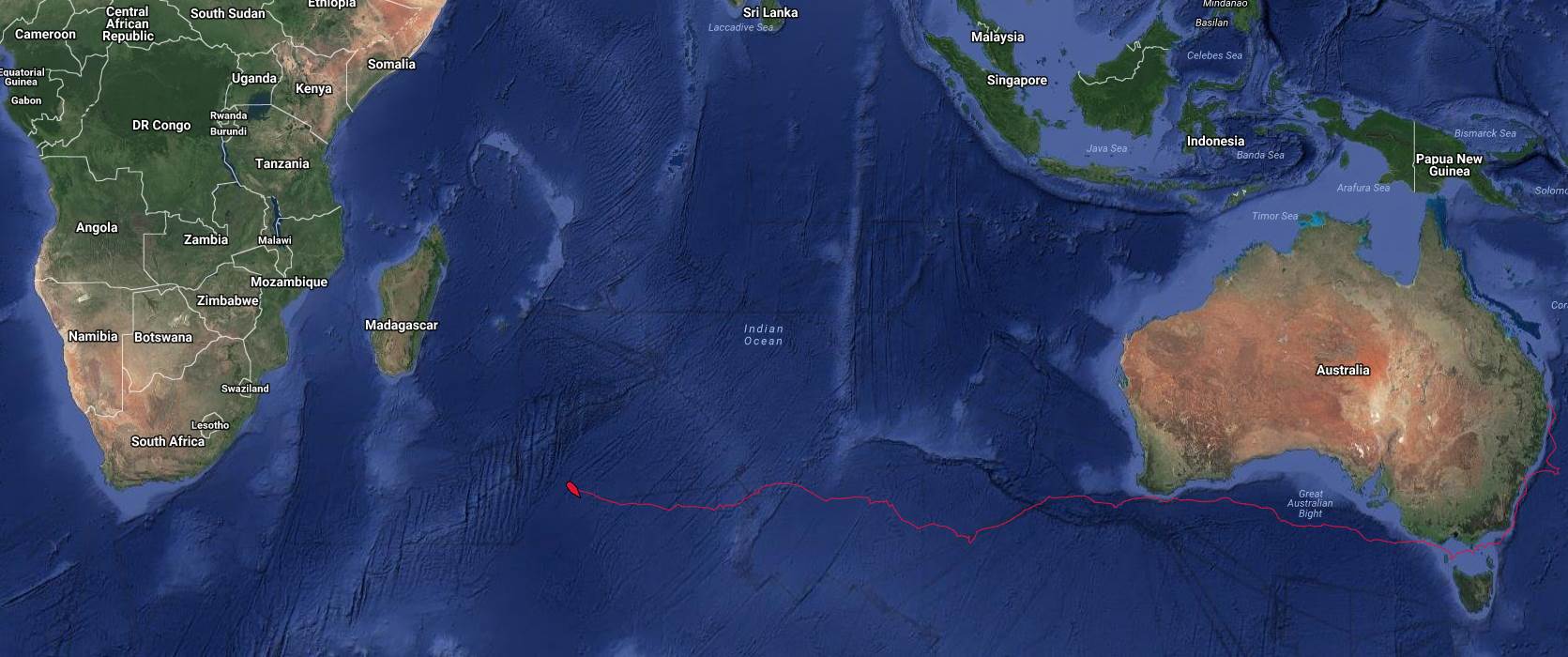
Task: Select the Madagascar label on the map
Action: click(x=402, y=326)
